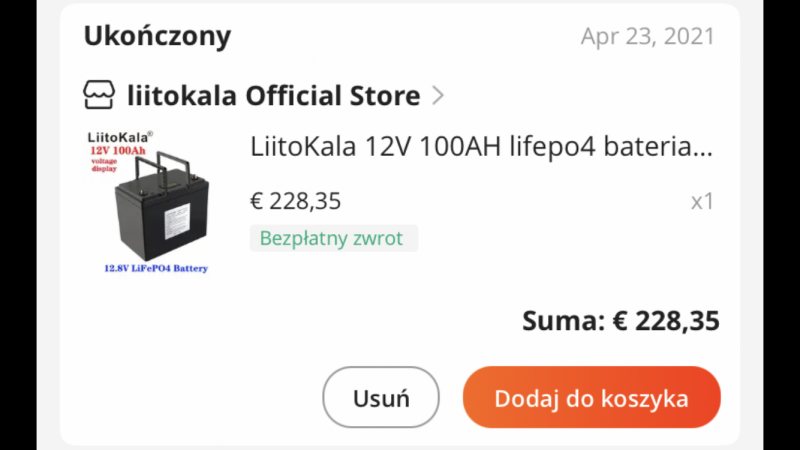This screenshot has width=800, height=450.
Task: Open the liitokala Official Store link
Action: click(273, 97)
